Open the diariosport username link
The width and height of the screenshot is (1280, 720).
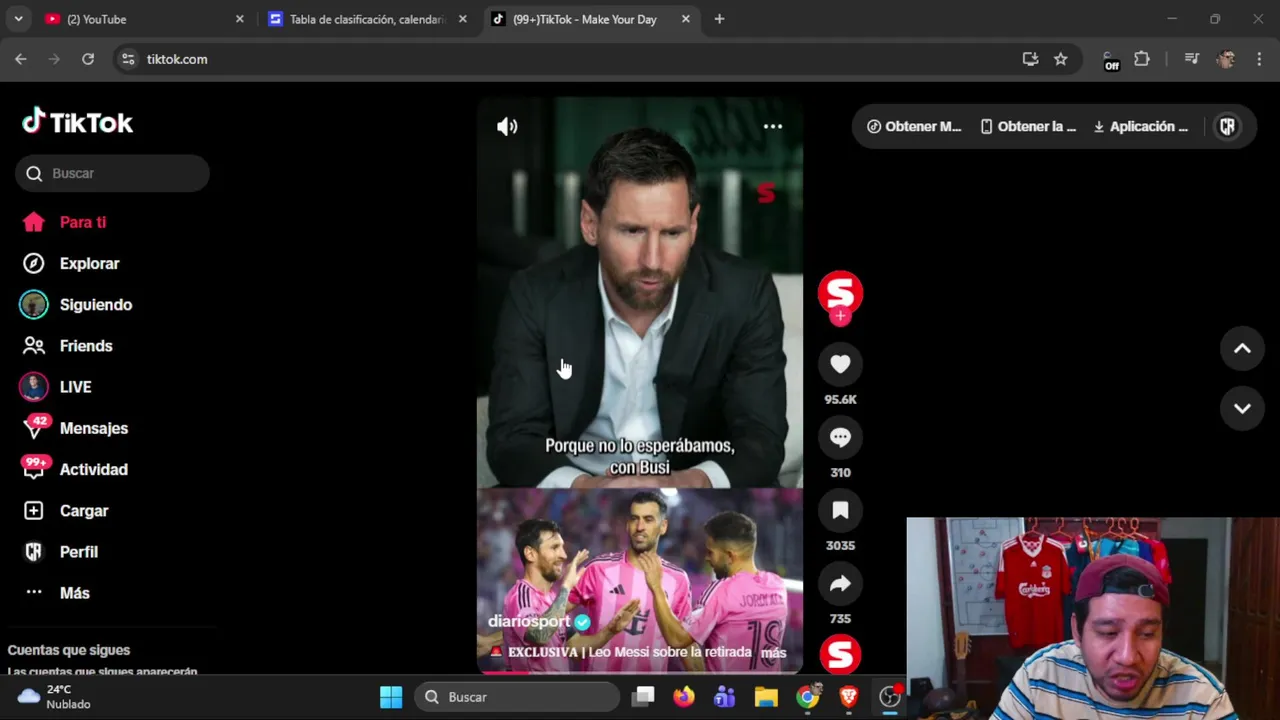coord(529,622)
